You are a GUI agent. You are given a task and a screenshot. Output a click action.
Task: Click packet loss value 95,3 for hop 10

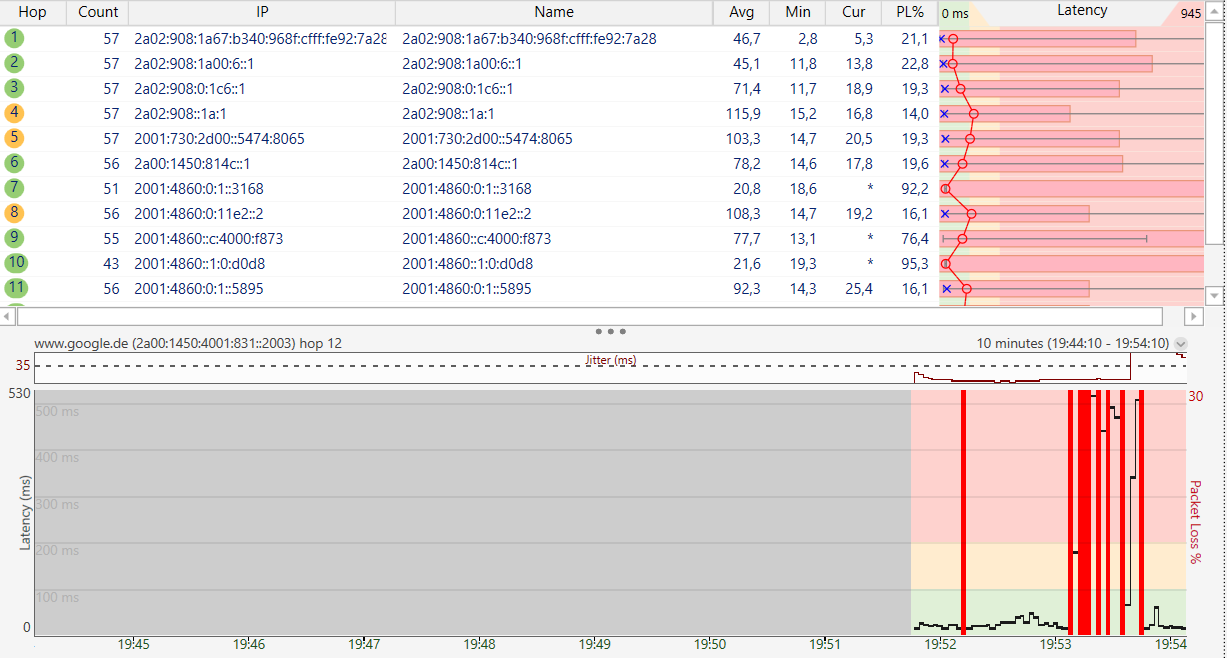click(x=915, y=263)
